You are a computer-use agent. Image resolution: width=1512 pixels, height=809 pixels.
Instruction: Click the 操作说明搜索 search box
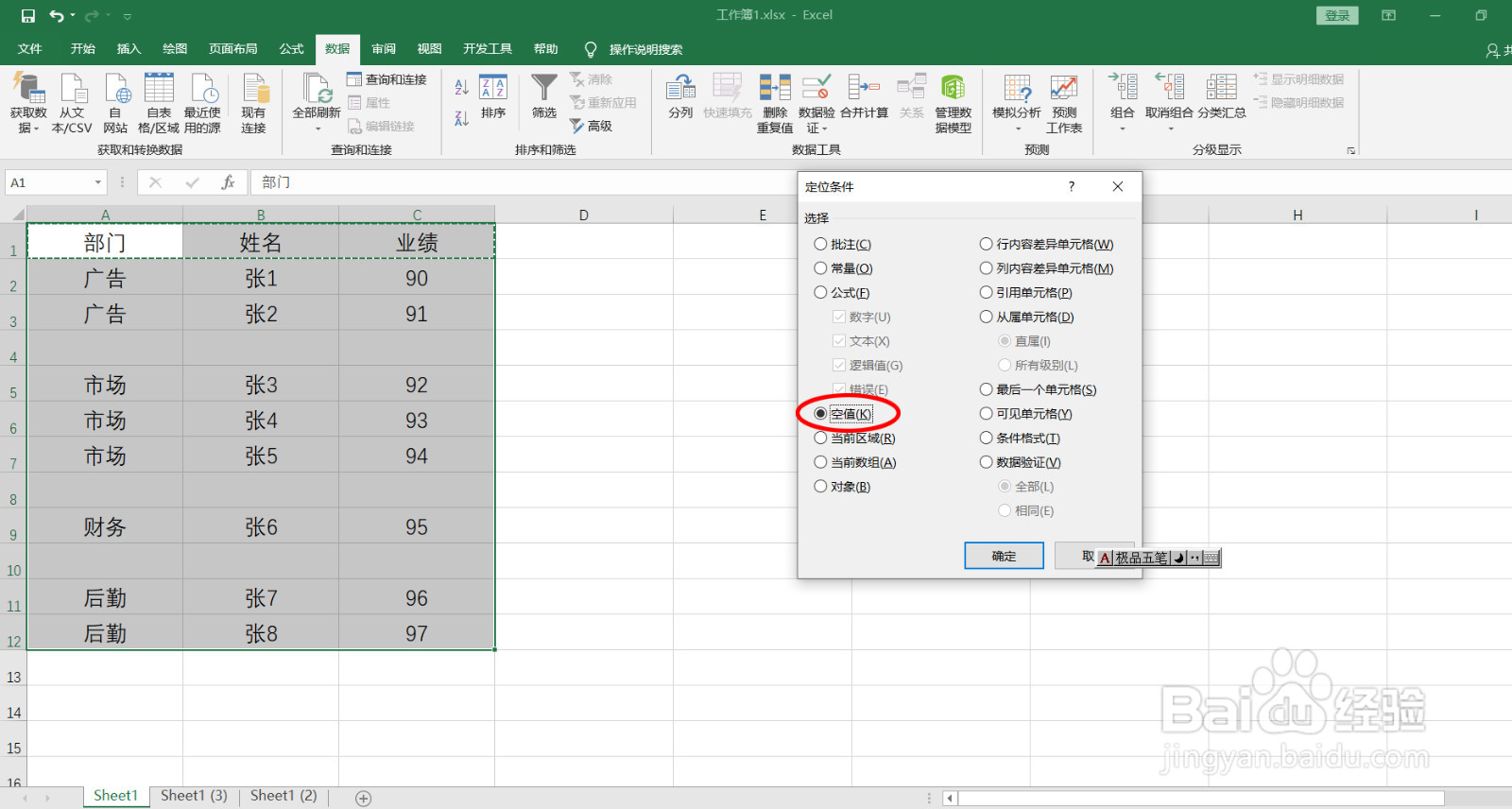tap(645, 49)
